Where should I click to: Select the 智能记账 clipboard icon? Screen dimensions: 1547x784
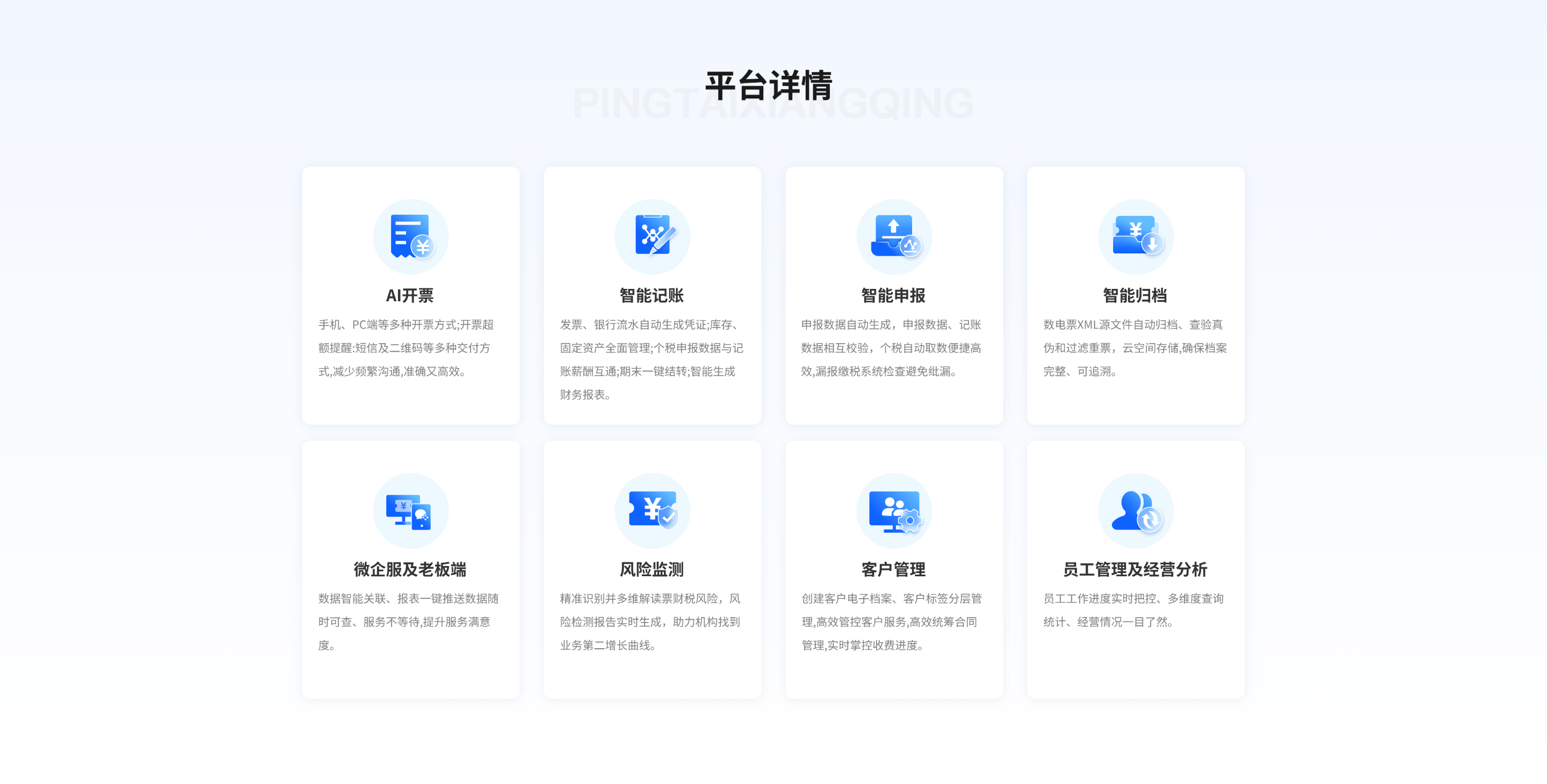pos(653,236)
